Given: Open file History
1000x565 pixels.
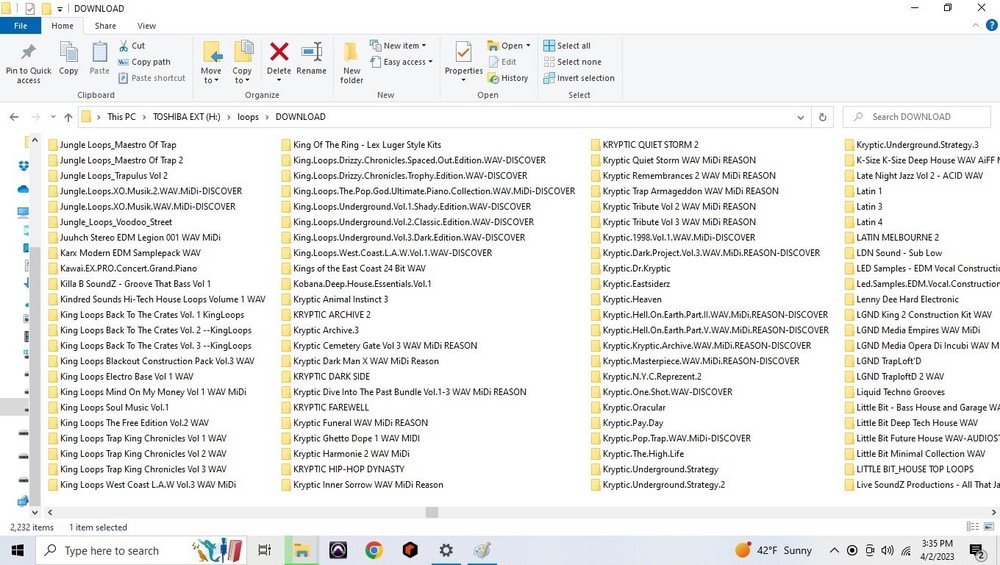Looking at the screenshot, I should tap(508, 78).
